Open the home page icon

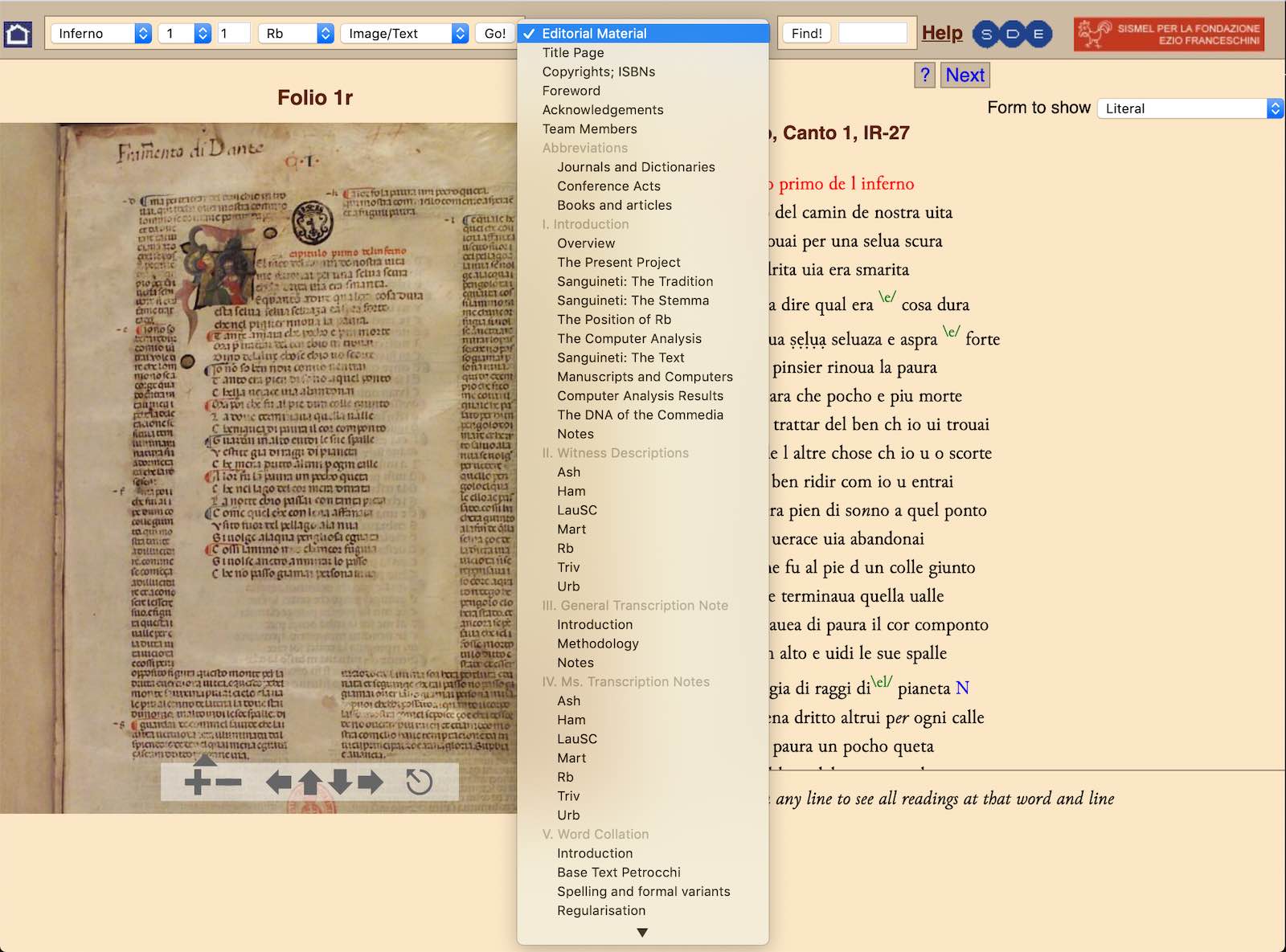(18, 34)
